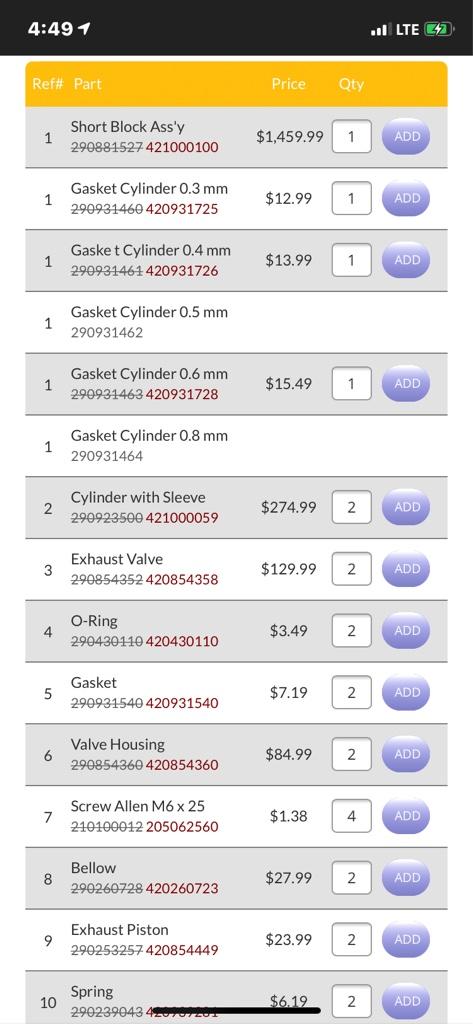This screenshot has width=473, height=1024.
Task: Add the Exhaust Piston to cart
Action: [406, 939]
